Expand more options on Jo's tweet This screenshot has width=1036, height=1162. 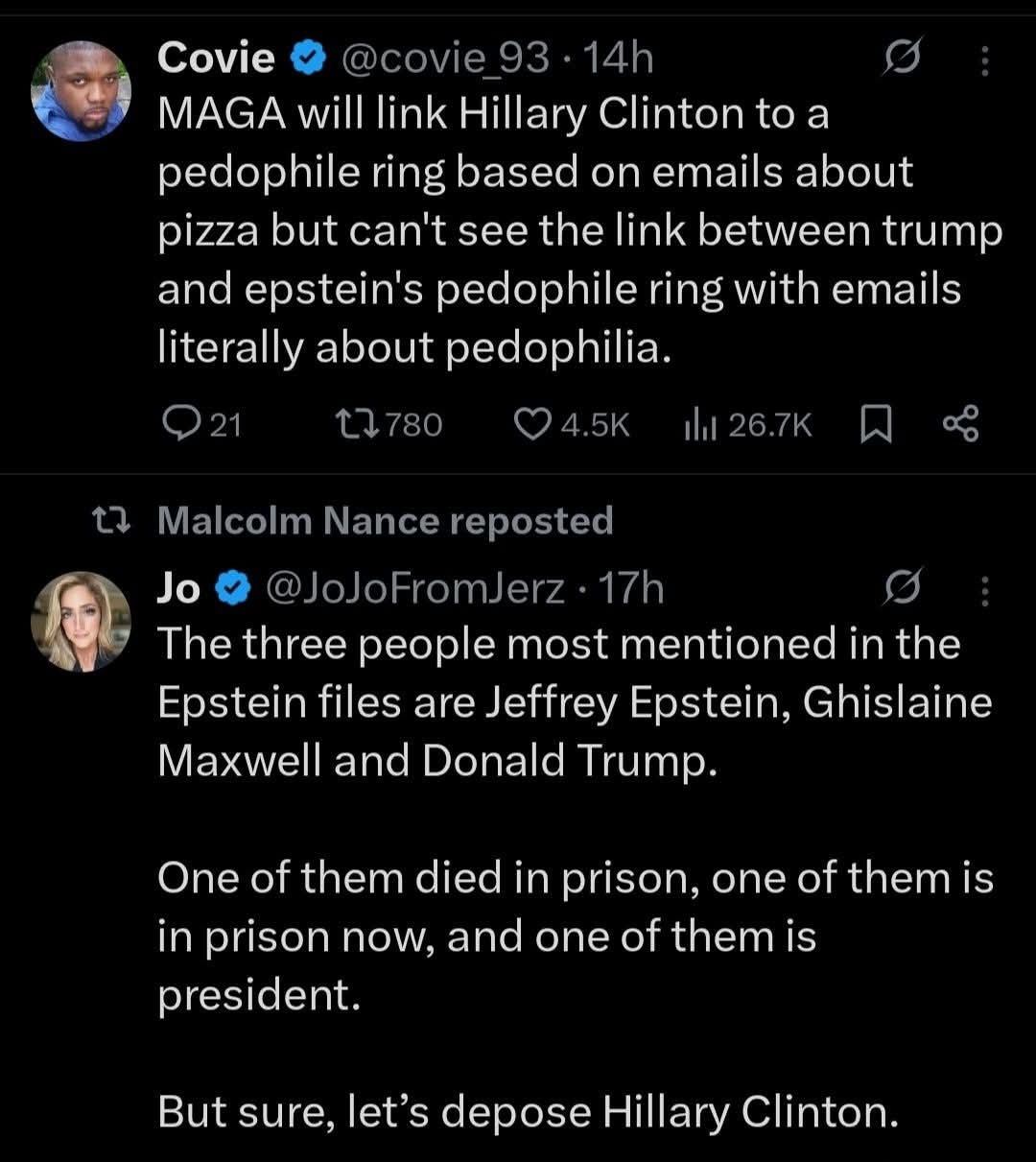[984, 590]
